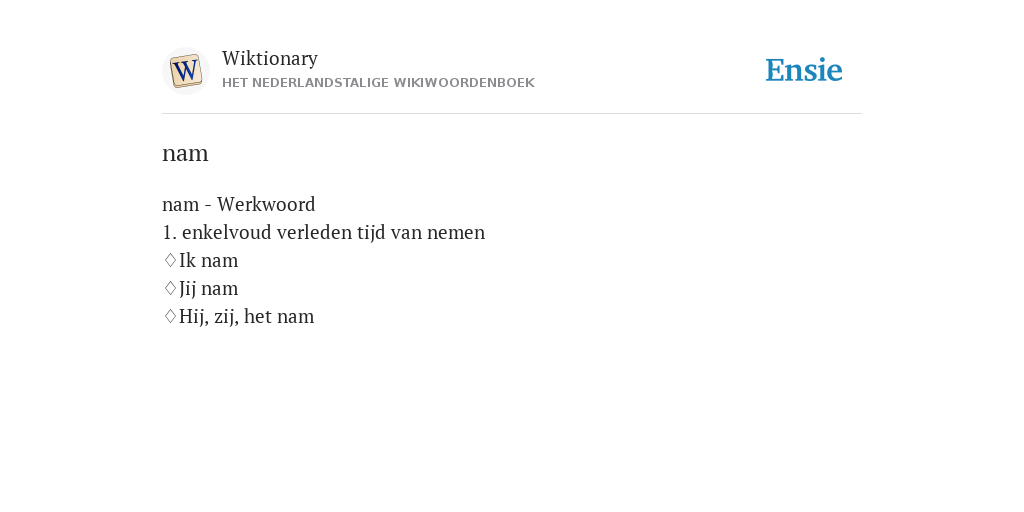This screenshot has width=1024, height=512.
Task: Select the subtitle Het Nederlandstalige Wikiwoordenboek
Action: (378, 83)
